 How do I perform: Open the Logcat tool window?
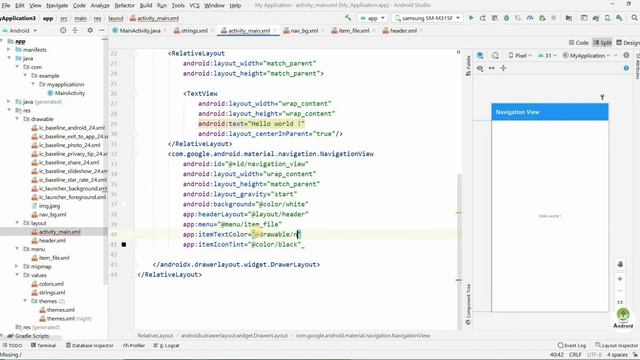pos(167,345)
